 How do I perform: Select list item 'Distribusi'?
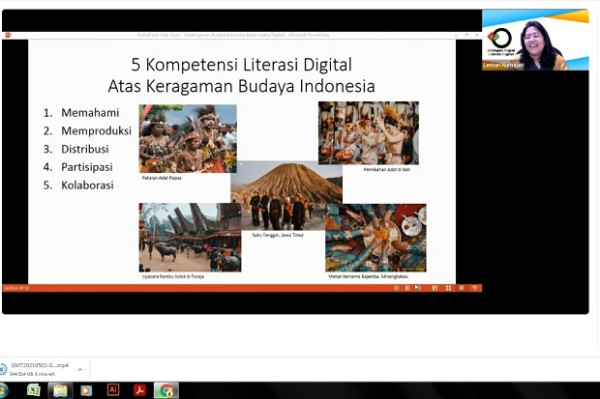pos(85,149)
